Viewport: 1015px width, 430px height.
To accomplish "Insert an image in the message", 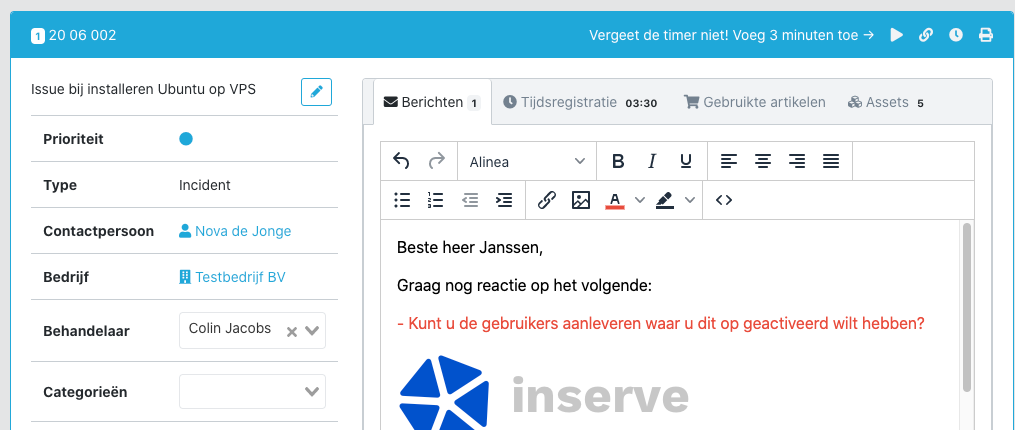I will click(x=581, y=200).
